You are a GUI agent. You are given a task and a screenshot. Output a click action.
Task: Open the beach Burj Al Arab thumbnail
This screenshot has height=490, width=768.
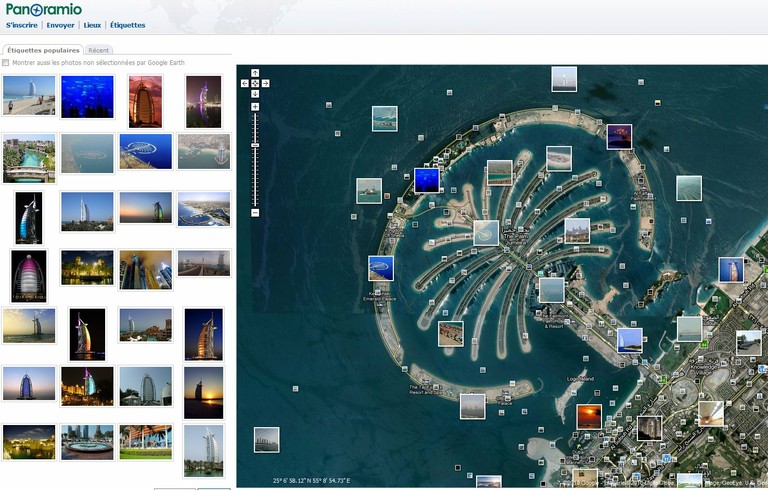29,96
